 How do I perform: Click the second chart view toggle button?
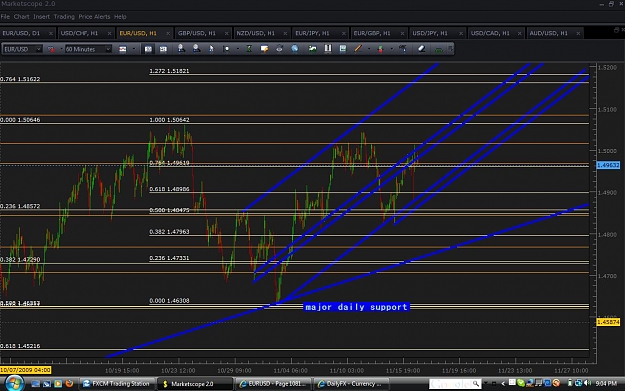(x=163, y=49)
